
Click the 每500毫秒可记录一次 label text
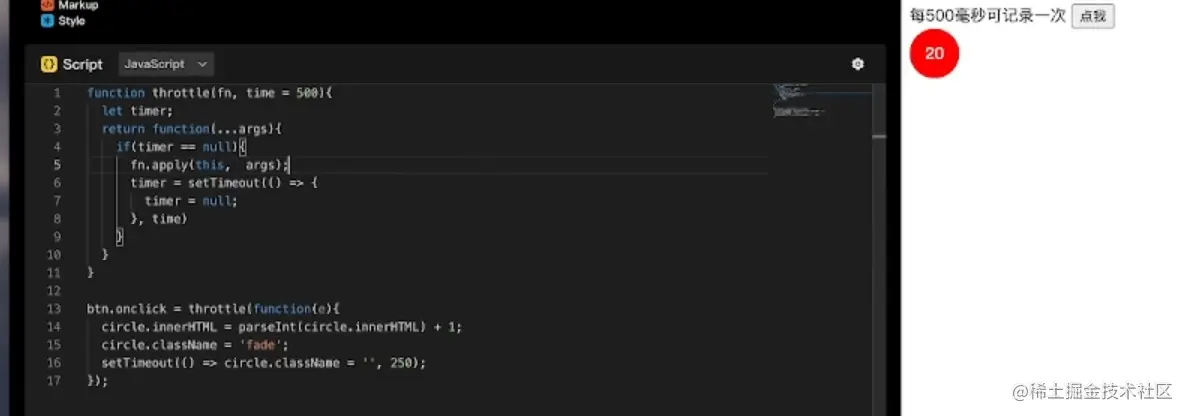[987, 16]
